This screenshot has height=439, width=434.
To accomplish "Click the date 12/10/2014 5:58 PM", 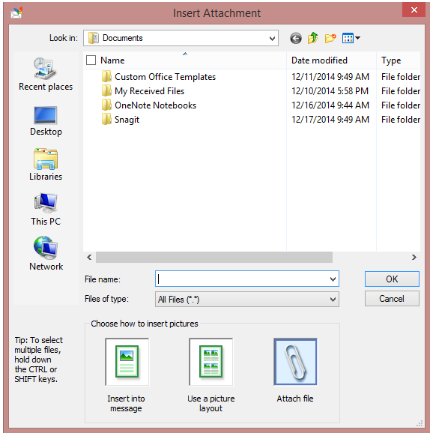I will (x=330, y=91).
